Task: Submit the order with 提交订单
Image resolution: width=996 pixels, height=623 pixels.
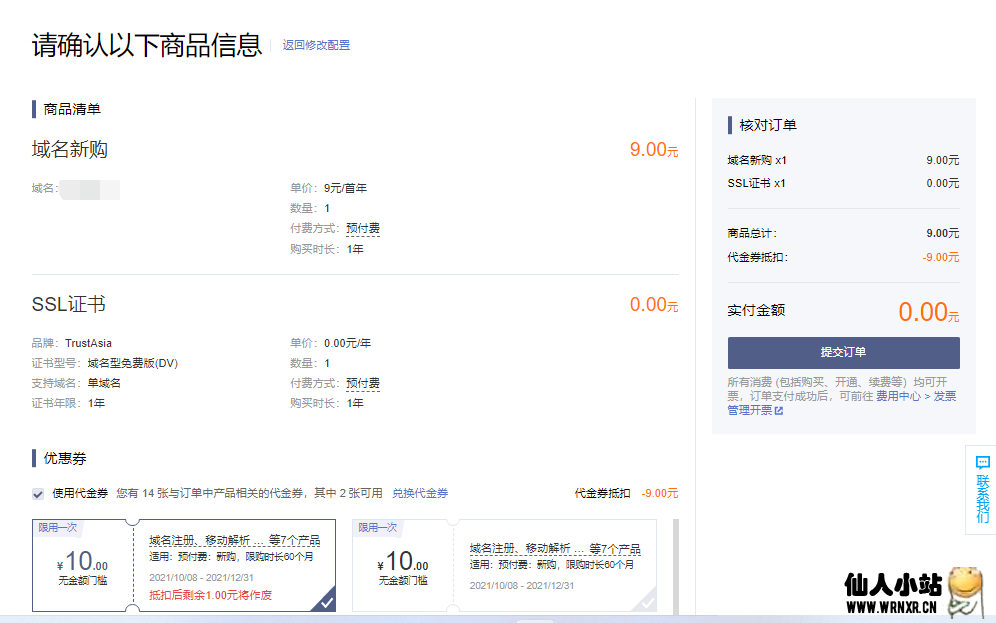Action: (843, 353)
